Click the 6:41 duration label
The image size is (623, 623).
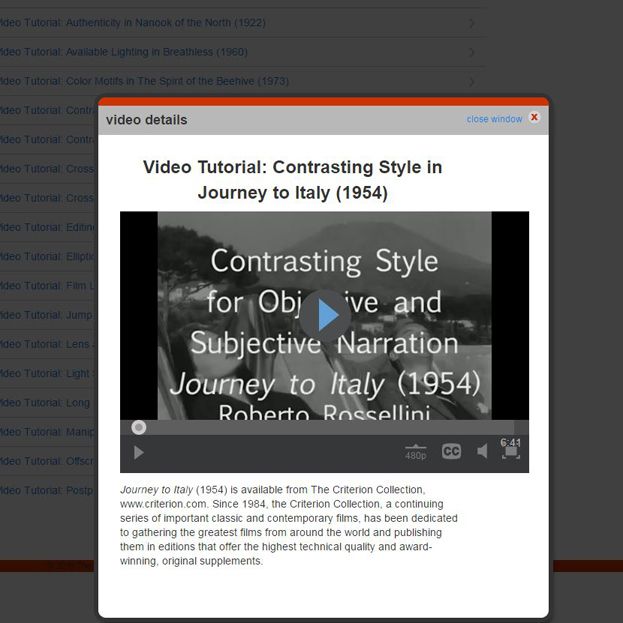(x=511, y=442)
